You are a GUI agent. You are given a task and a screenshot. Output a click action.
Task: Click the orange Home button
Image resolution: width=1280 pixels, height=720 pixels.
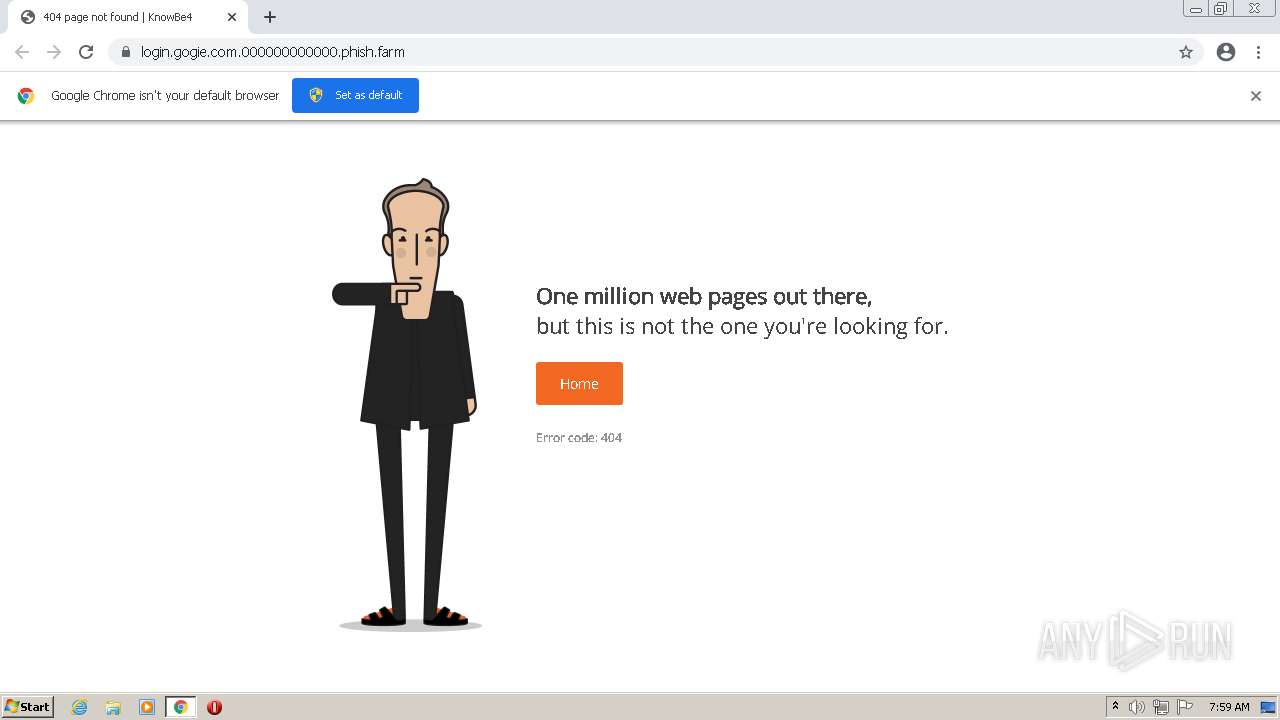pyautogui.click(x=579, y=384)
